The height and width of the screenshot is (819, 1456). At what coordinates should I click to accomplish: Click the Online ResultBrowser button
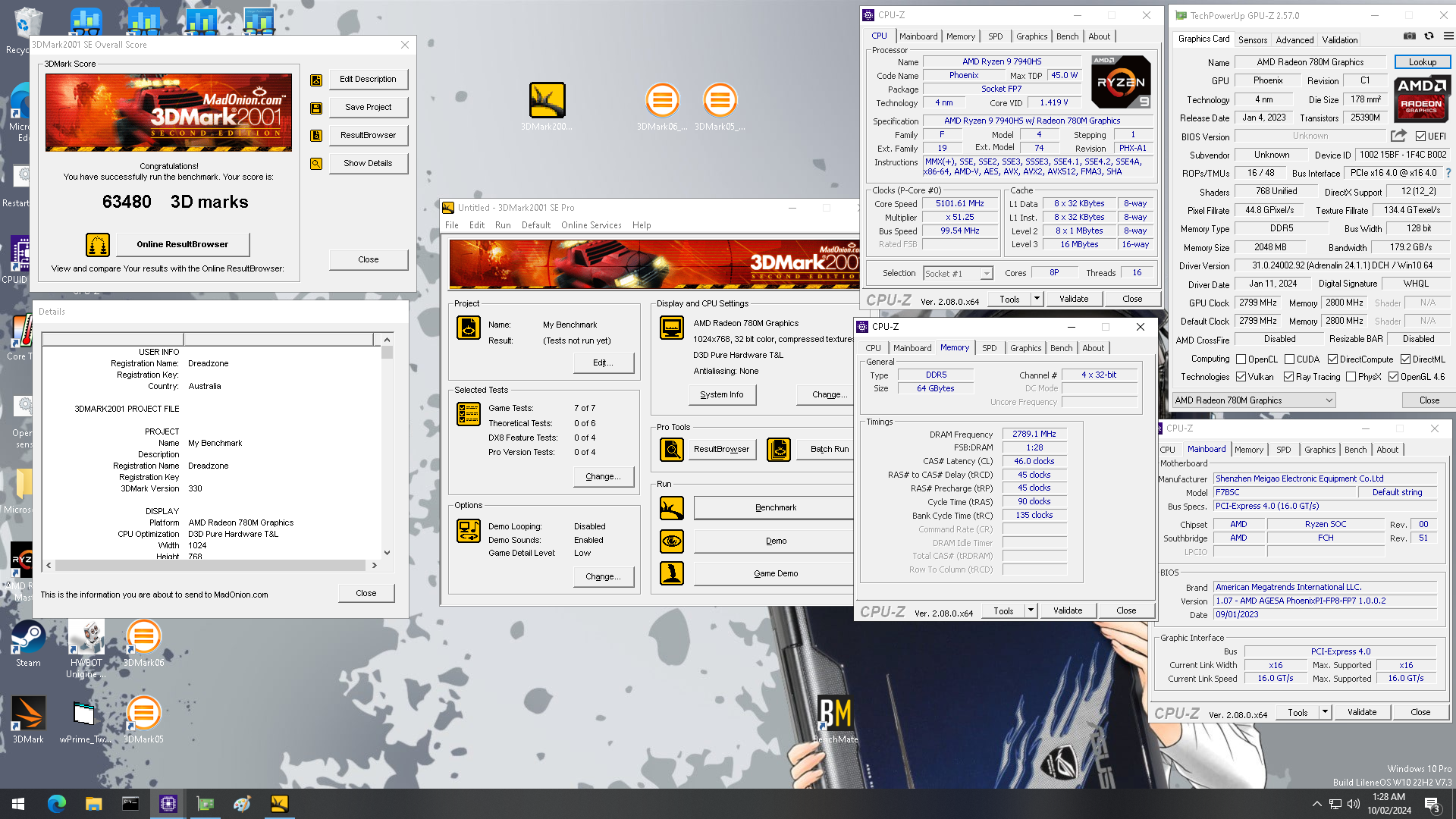pos(182,244)
